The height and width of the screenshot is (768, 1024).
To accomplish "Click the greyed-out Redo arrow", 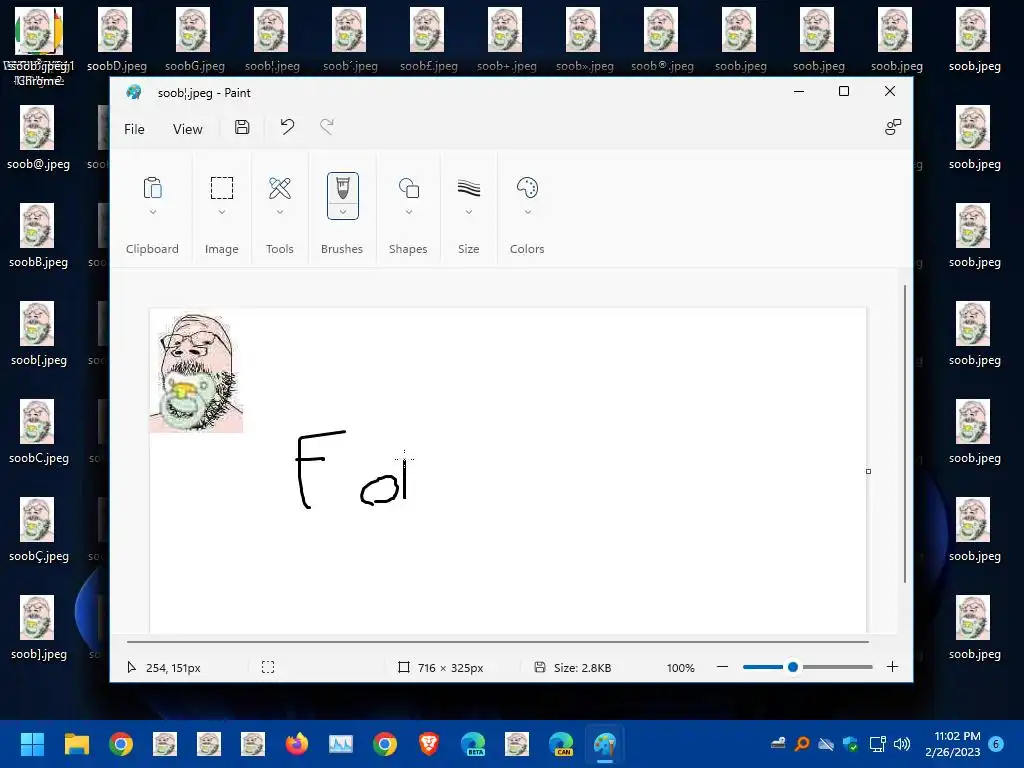I will (x=327, y=127).
